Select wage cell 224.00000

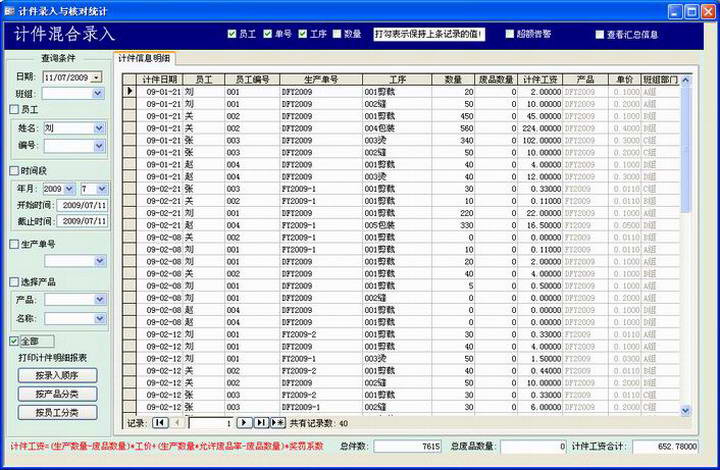540,128
